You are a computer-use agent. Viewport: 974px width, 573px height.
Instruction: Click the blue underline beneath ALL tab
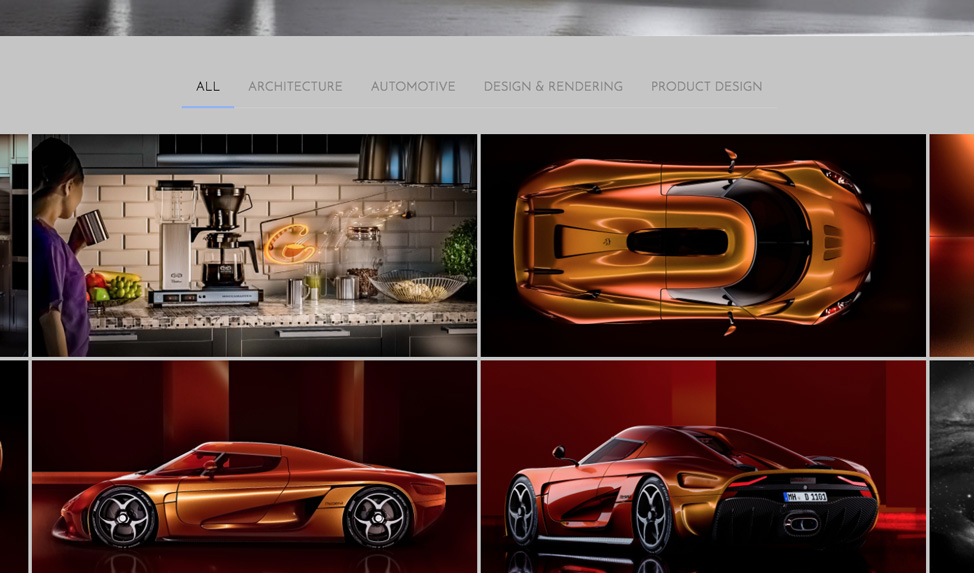tap(207, 107)
